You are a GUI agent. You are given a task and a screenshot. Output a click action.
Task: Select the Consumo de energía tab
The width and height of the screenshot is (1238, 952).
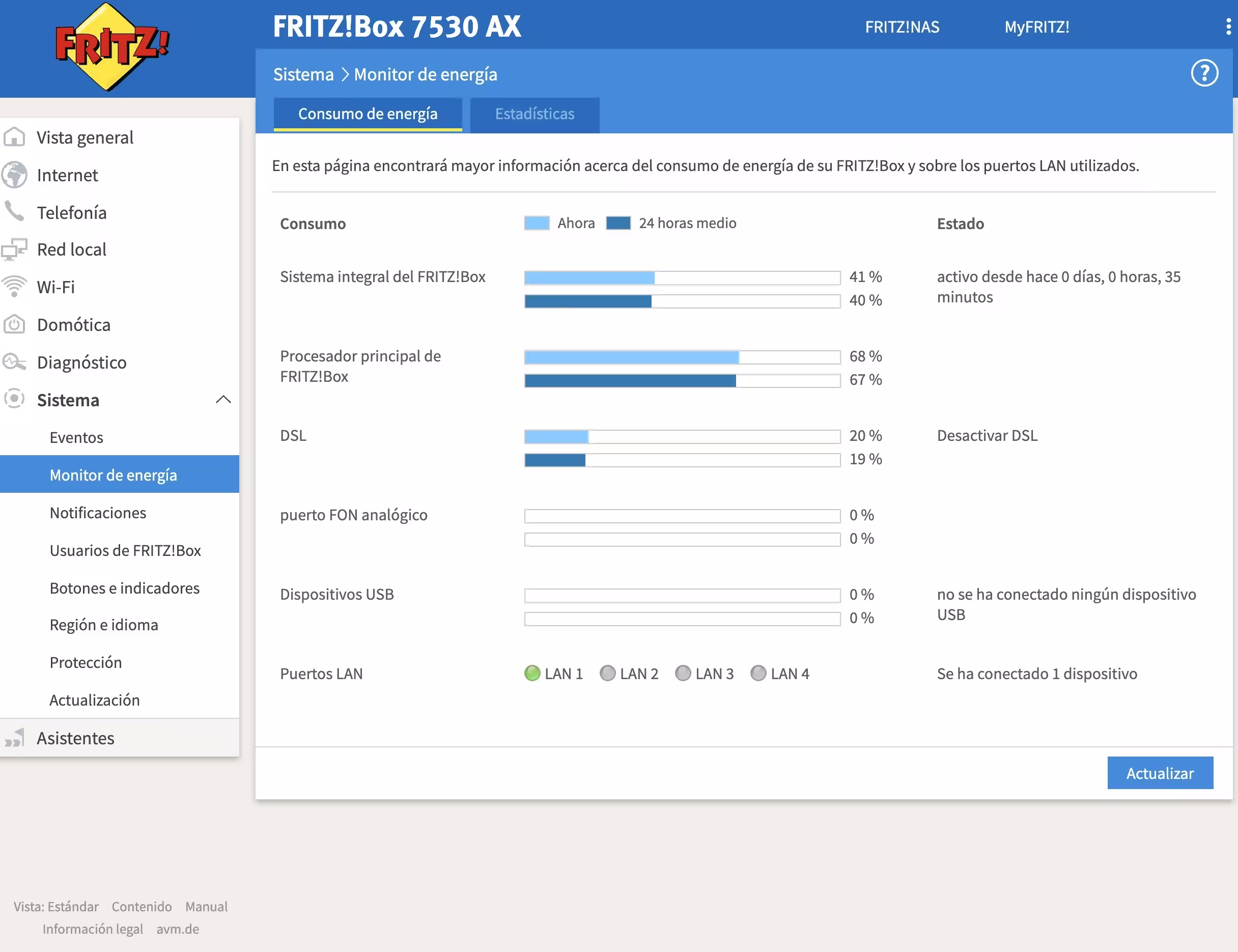[x=368, y=115]
